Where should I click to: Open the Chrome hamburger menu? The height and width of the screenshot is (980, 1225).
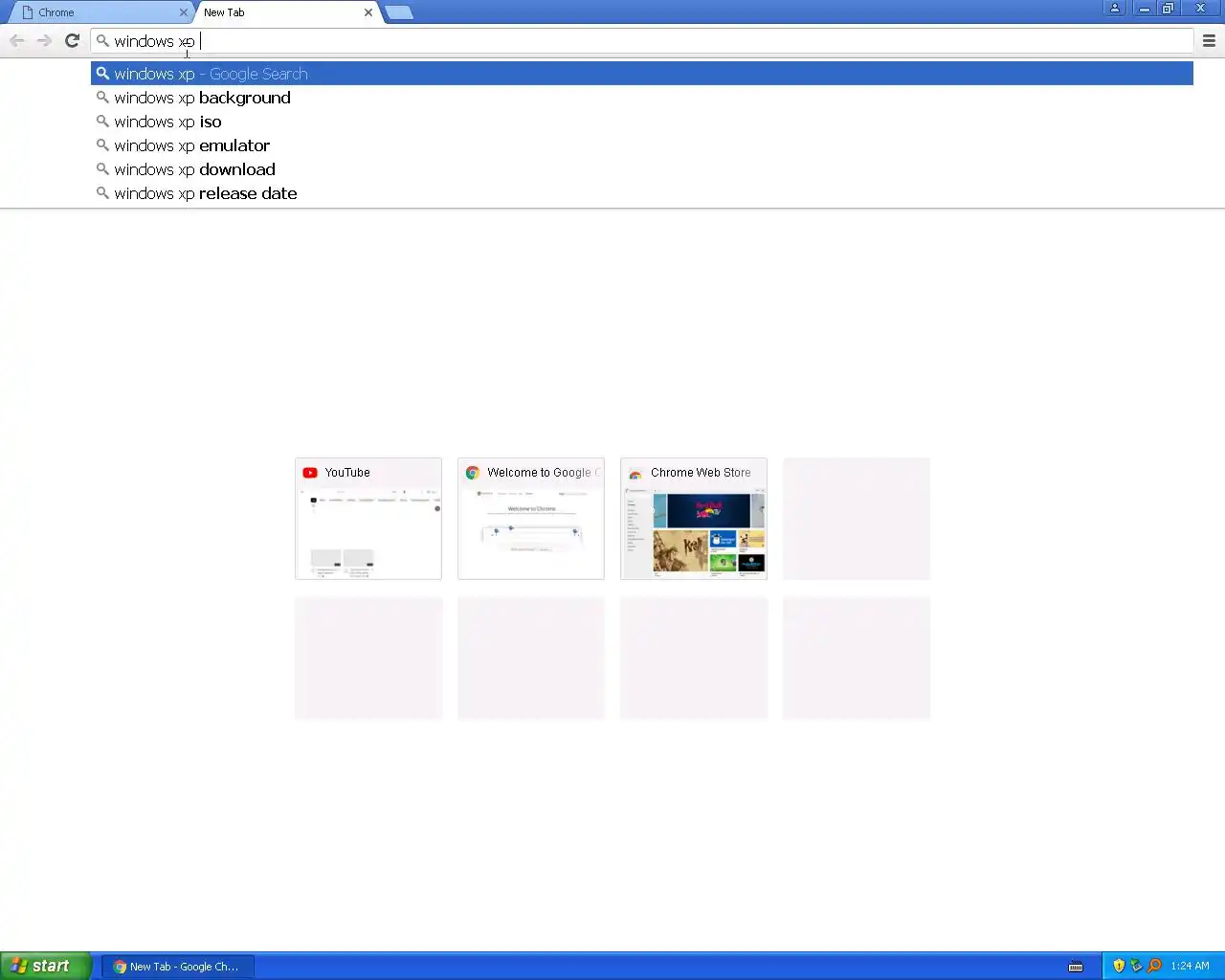[x=1209, y=40]
